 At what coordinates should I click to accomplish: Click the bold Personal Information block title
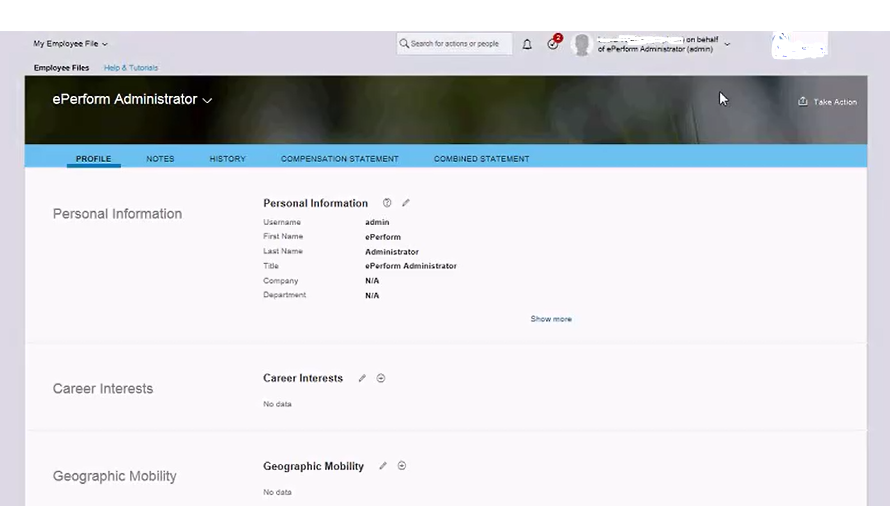pyautogui.click(x=316, y=203)
